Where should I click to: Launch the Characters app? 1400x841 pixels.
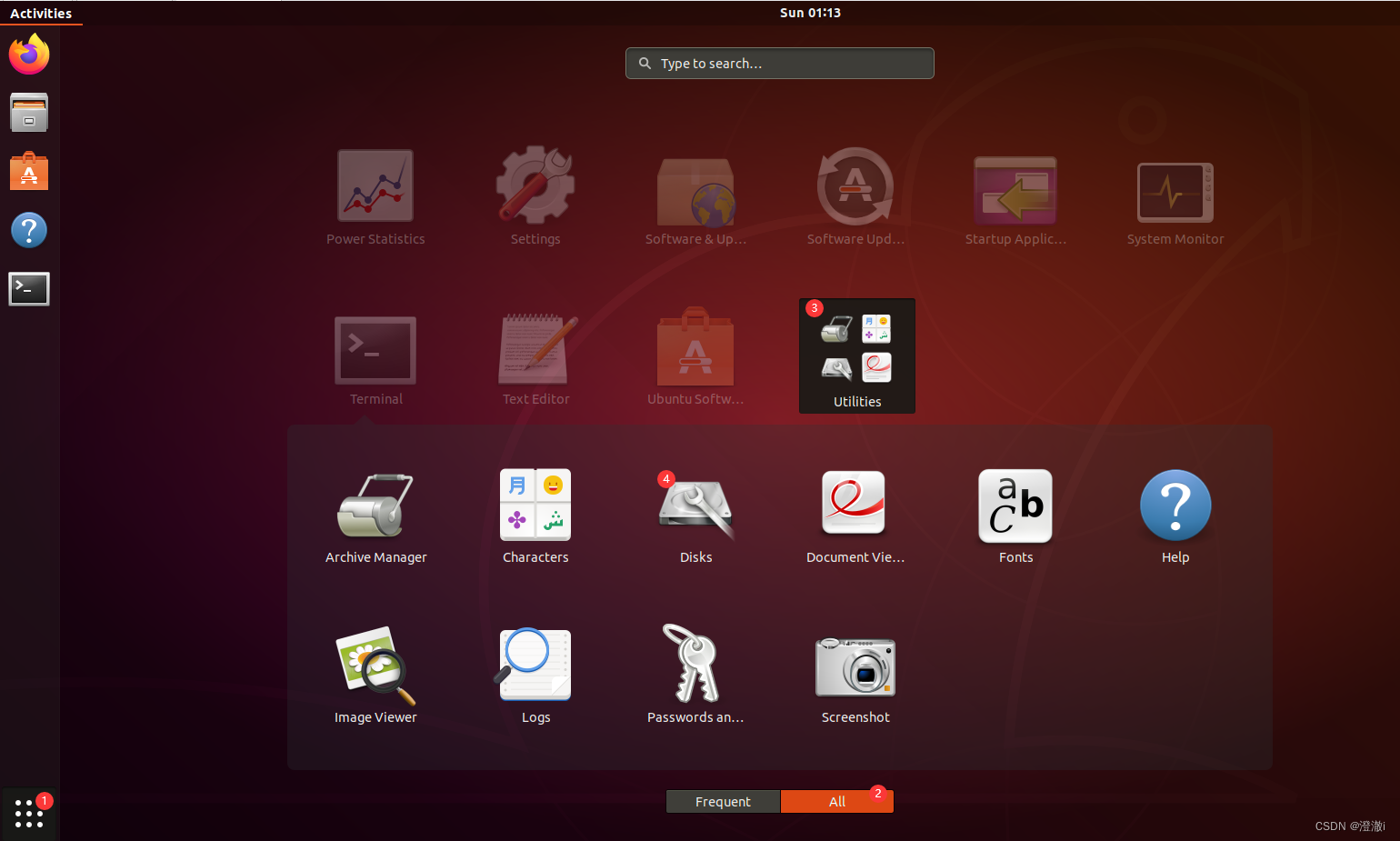click(535, 518)
